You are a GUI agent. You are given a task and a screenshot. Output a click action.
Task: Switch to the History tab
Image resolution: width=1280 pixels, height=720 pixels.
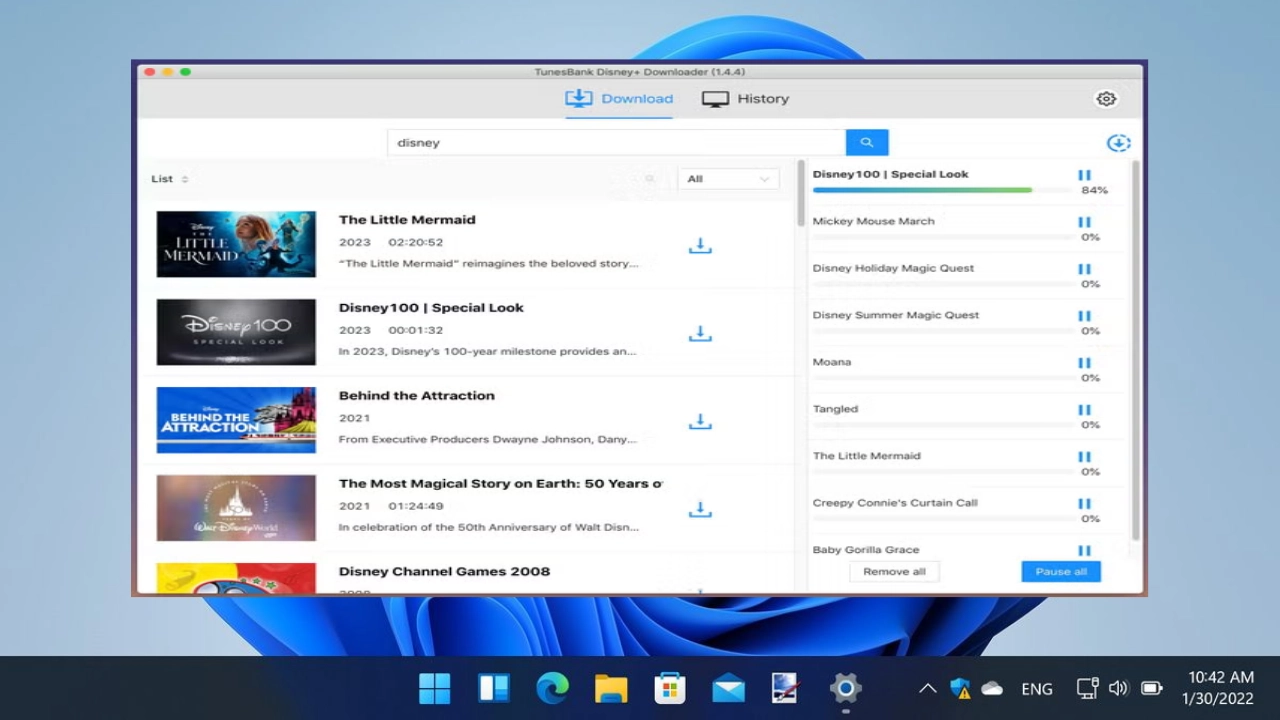click(x=745, y=99)
